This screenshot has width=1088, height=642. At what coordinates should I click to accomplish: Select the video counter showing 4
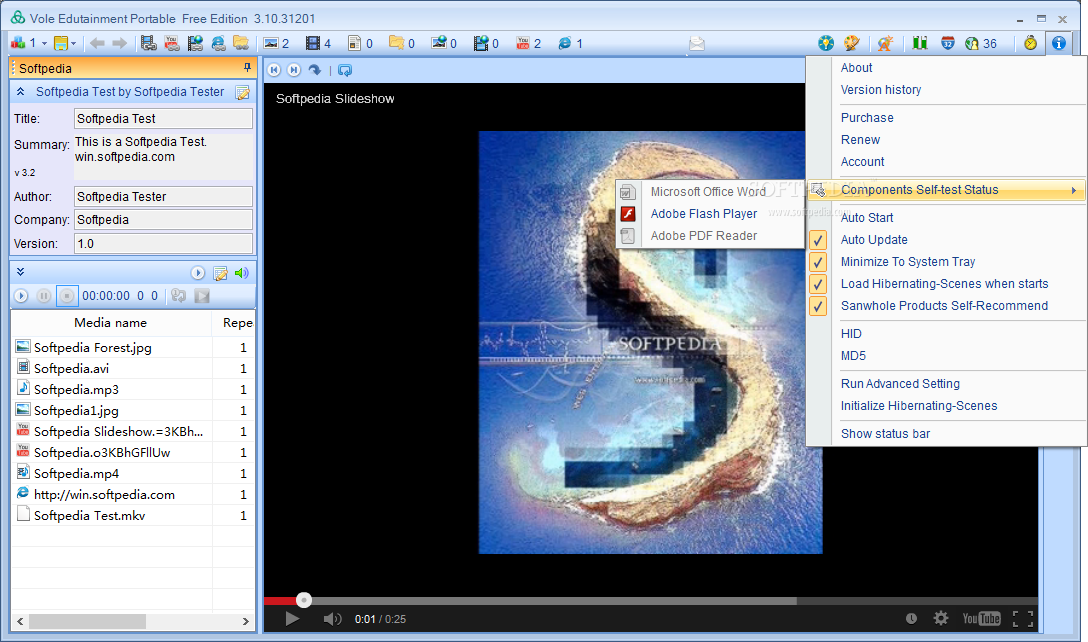[318, 44]
